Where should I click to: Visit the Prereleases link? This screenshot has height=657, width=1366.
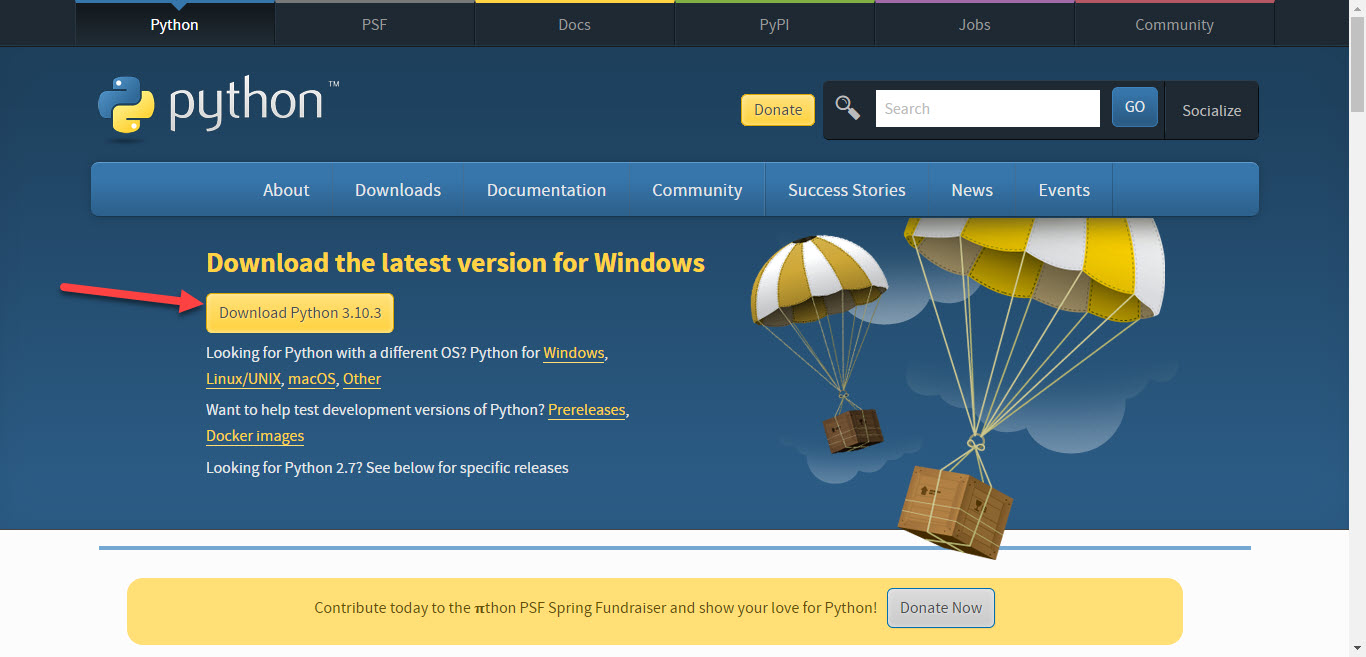click(x=586, y=410)
